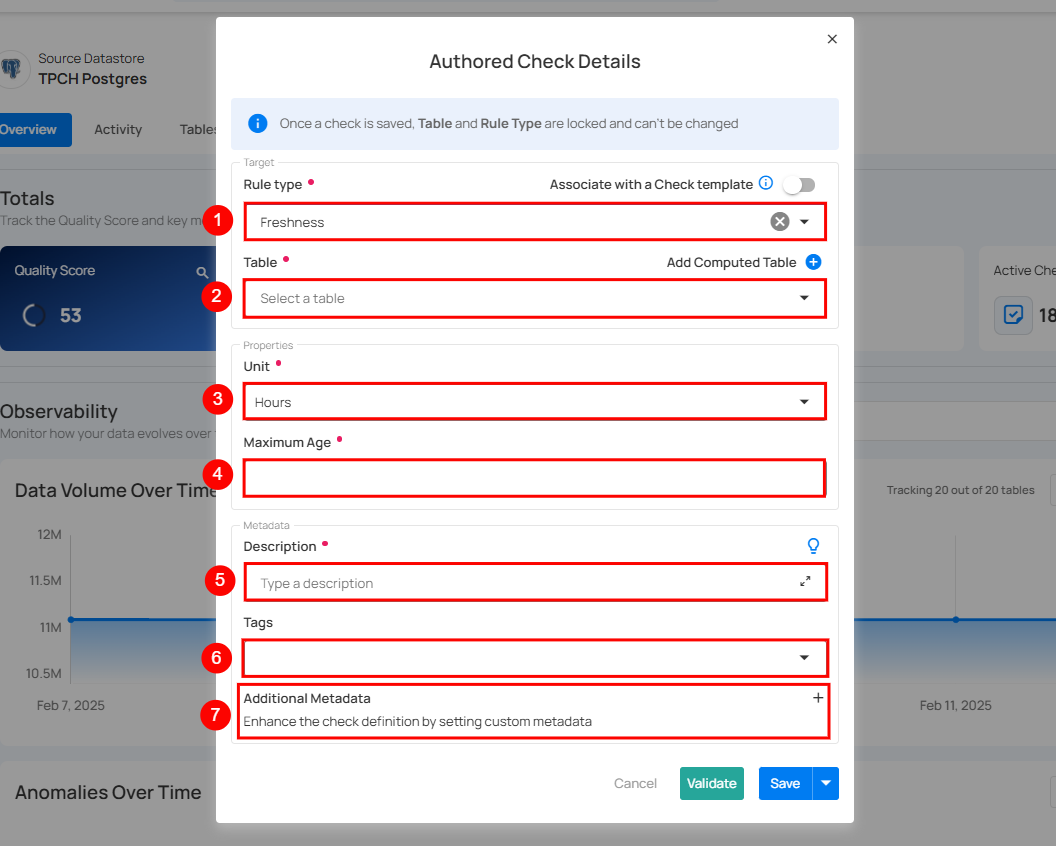Click the green Validate button
Screen dimensions: 1056x846
711,784
